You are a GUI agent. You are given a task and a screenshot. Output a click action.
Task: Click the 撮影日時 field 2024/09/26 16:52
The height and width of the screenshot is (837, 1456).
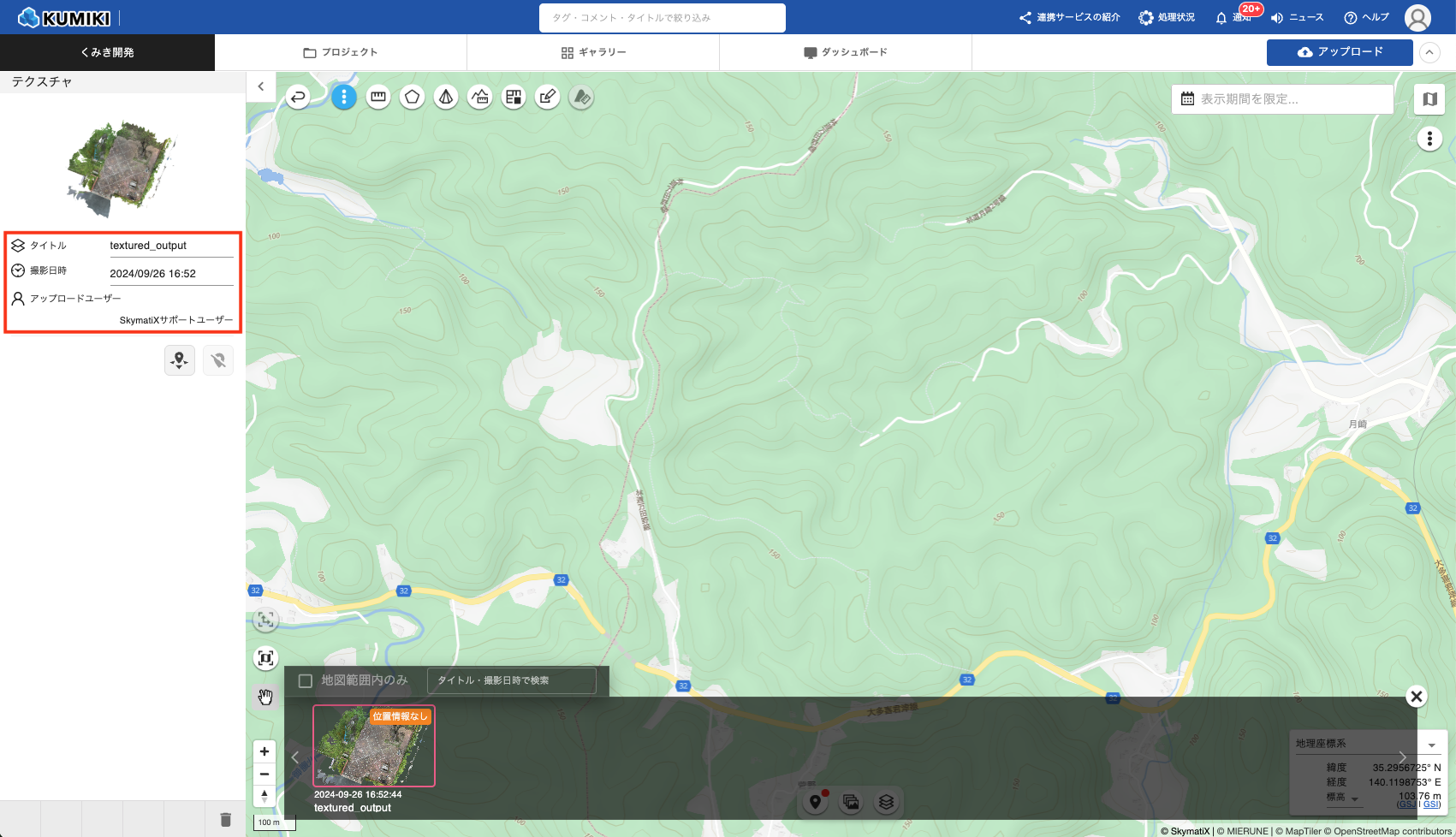(x=171, y=274)
